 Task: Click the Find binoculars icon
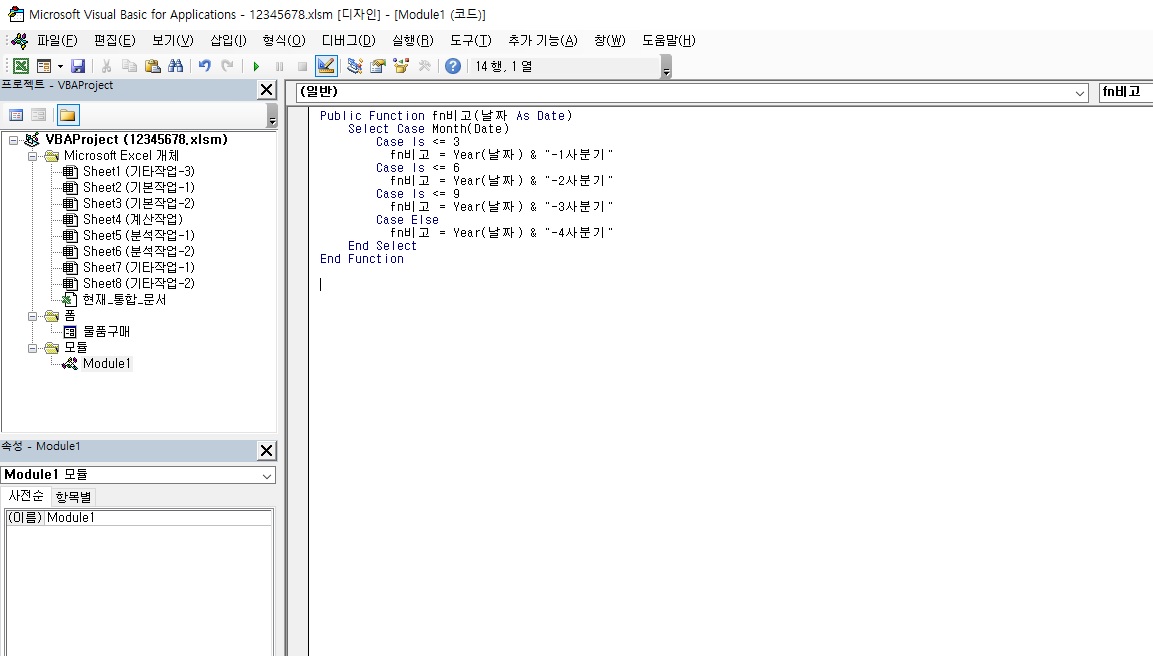pyautogui.click(x=176, y=66)
